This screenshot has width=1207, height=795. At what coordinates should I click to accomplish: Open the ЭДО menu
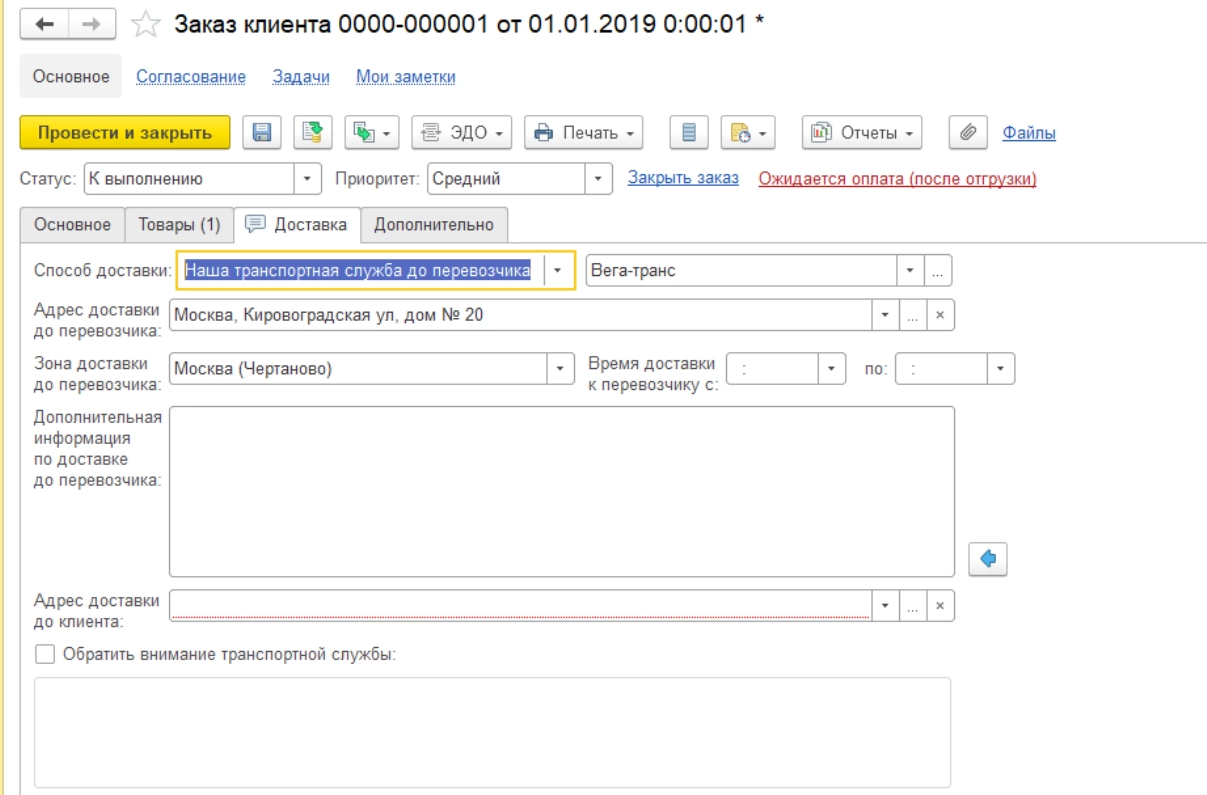462,132
